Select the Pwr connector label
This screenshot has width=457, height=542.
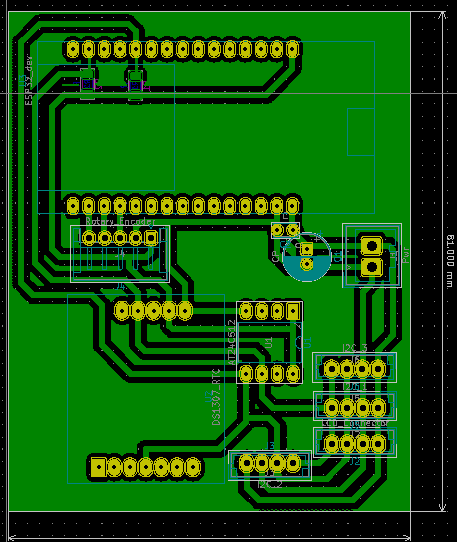click(x=405, y=255)
